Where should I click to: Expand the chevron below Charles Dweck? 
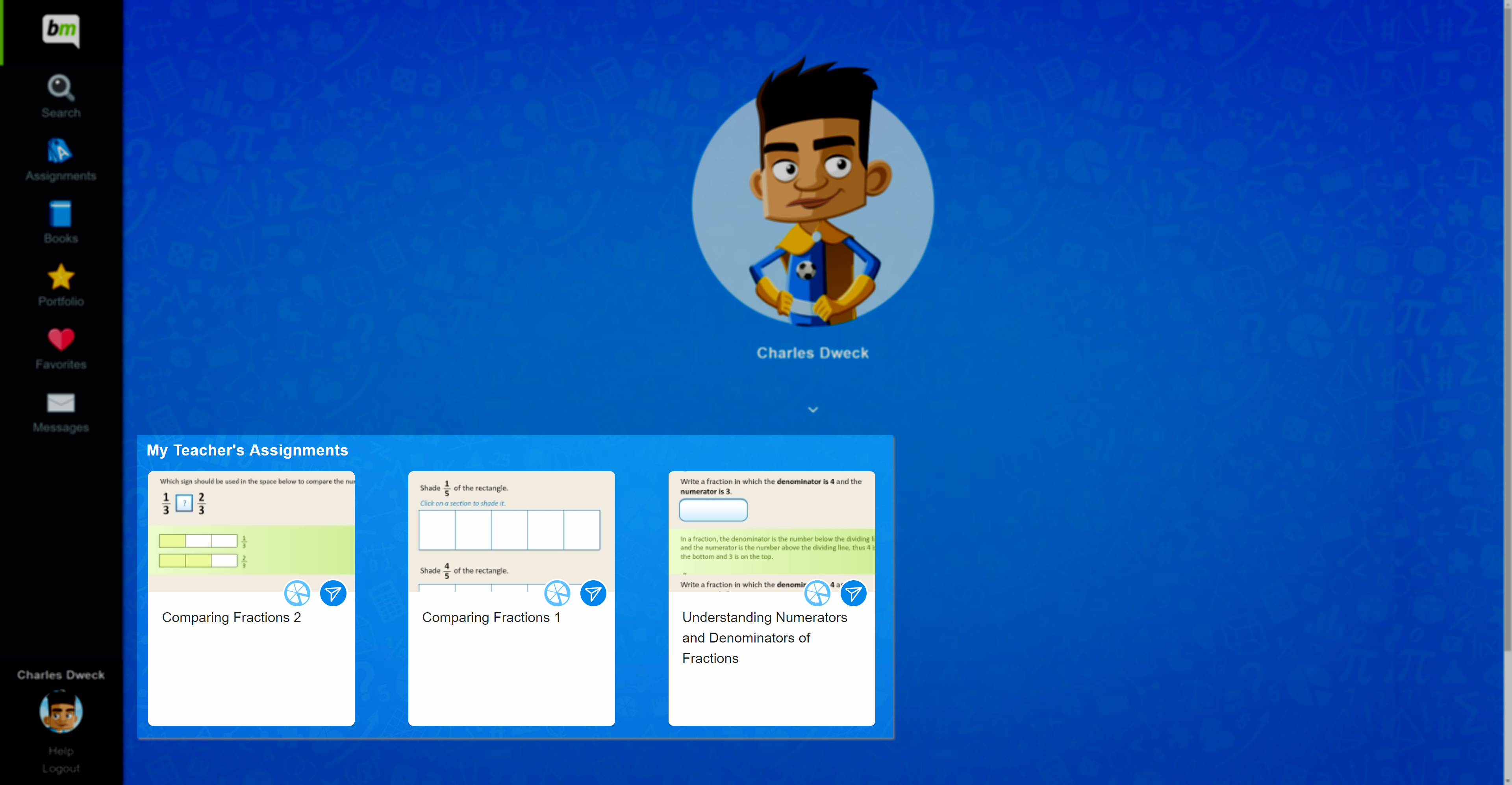click(x=812, y=409)
